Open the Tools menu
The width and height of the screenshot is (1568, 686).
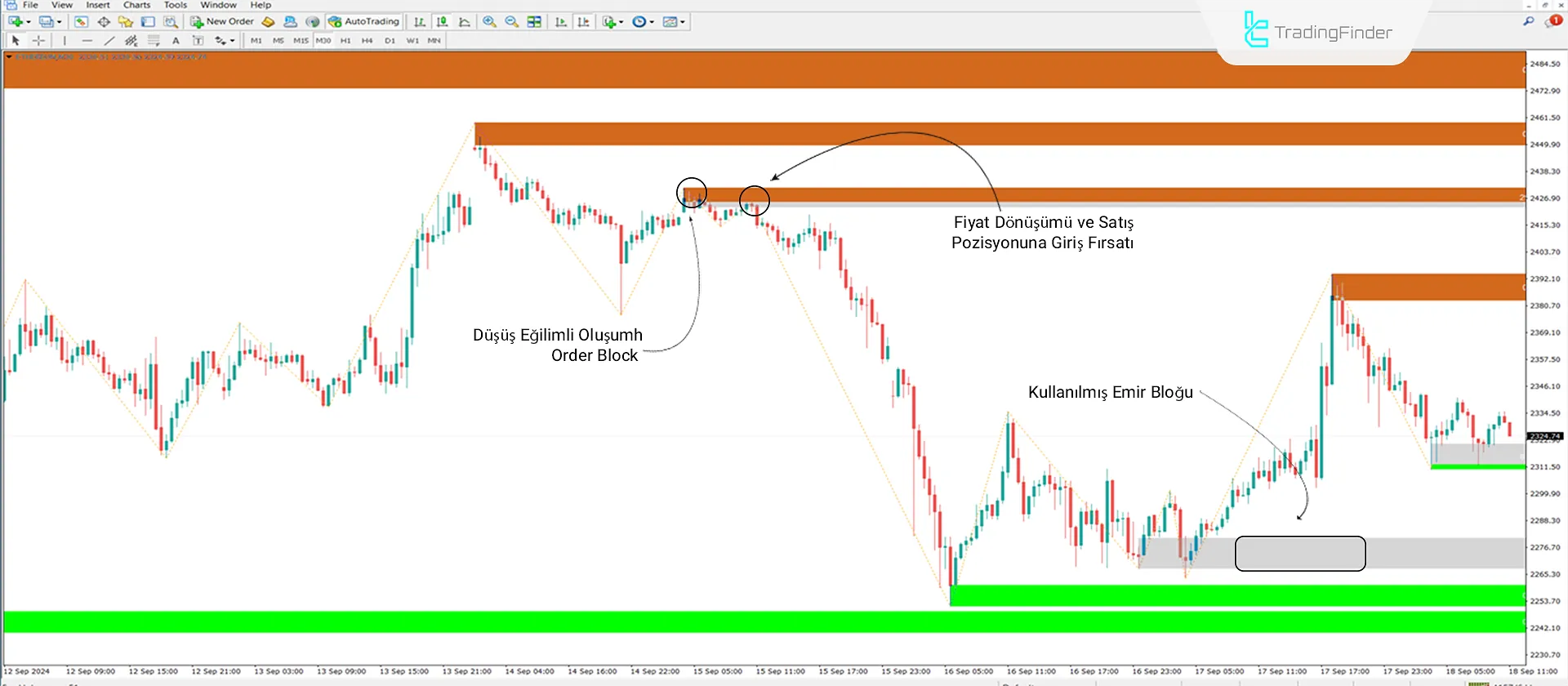tap(176, 5)
